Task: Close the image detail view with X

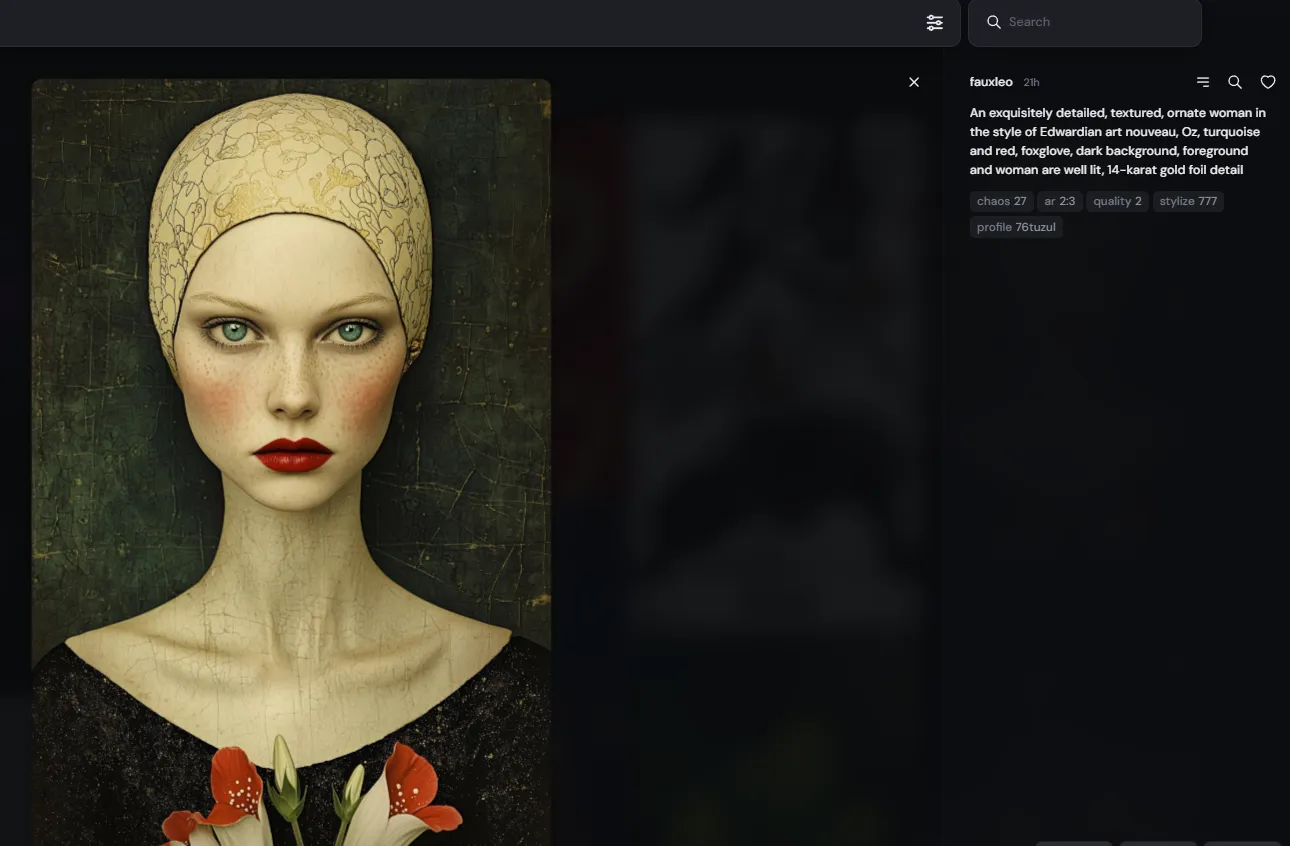Action: coord(913,82)
